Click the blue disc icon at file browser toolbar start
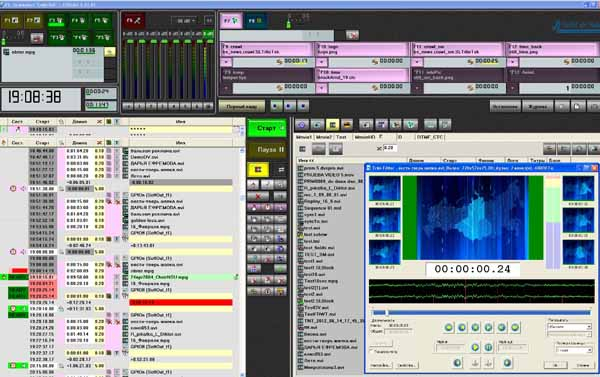This screenshot has width=600, height=377. pos(302,124)
